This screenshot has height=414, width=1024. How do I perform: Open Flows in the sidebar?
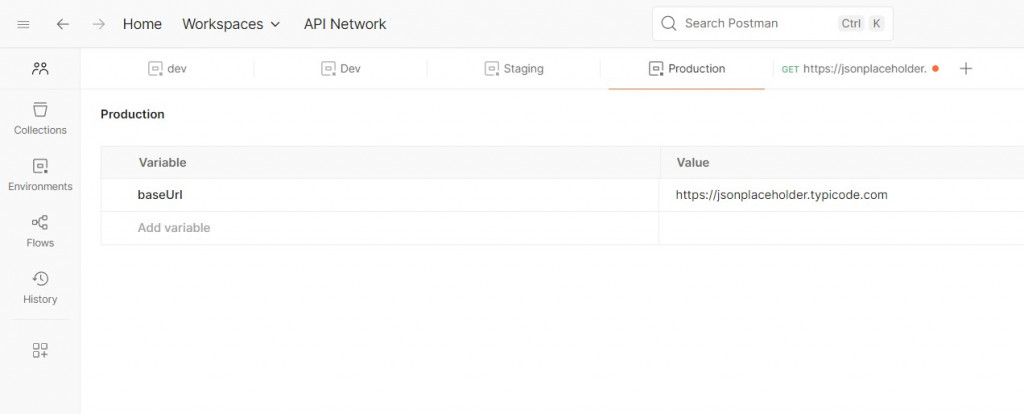[x=40, y=230]
